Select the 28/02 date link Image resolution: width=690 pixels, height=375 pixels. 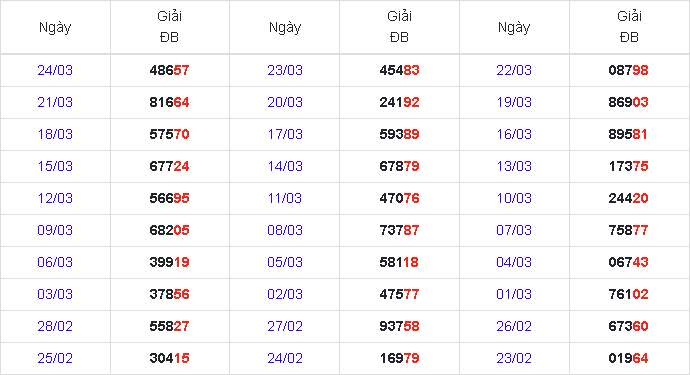pyautogui.click(x=55, y=326)
